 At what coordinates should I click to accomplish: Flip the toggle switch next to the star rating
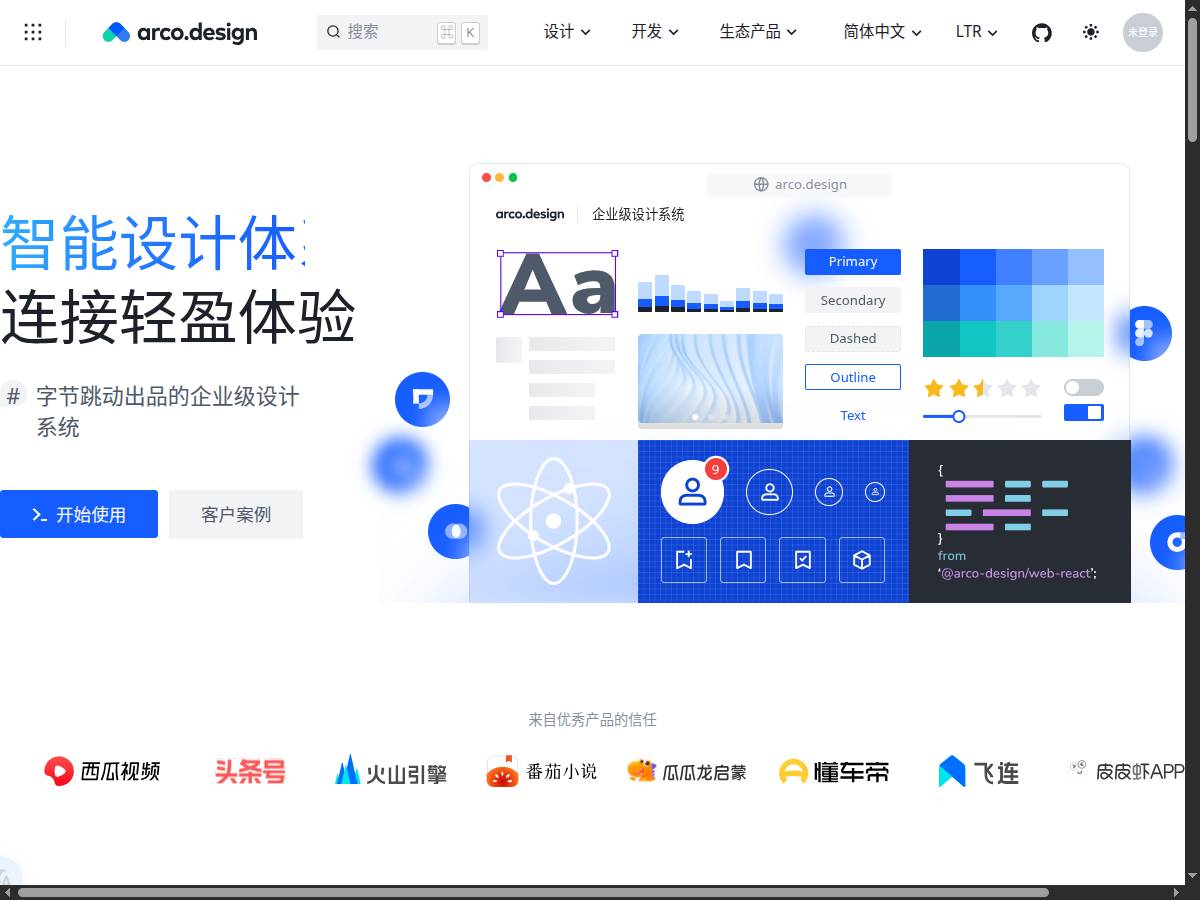tap(1083, 388)
